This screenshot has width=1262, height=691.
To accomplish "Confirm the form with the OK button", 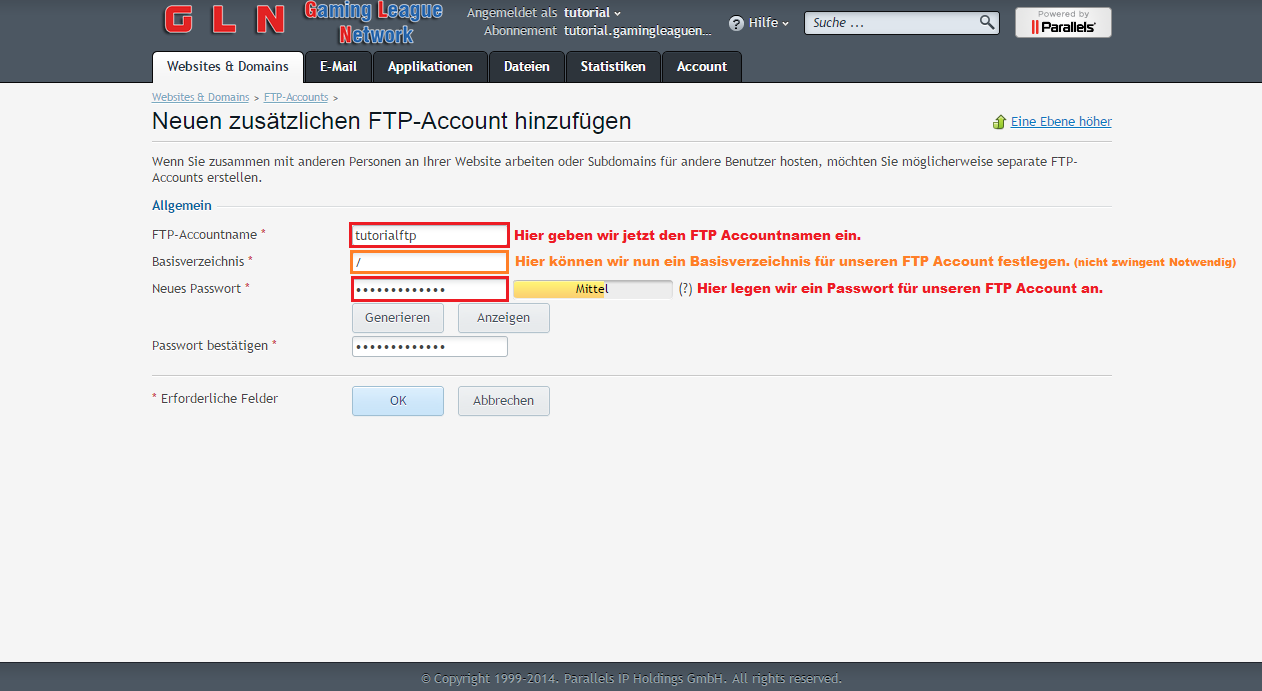I will (x=397, y=401).
